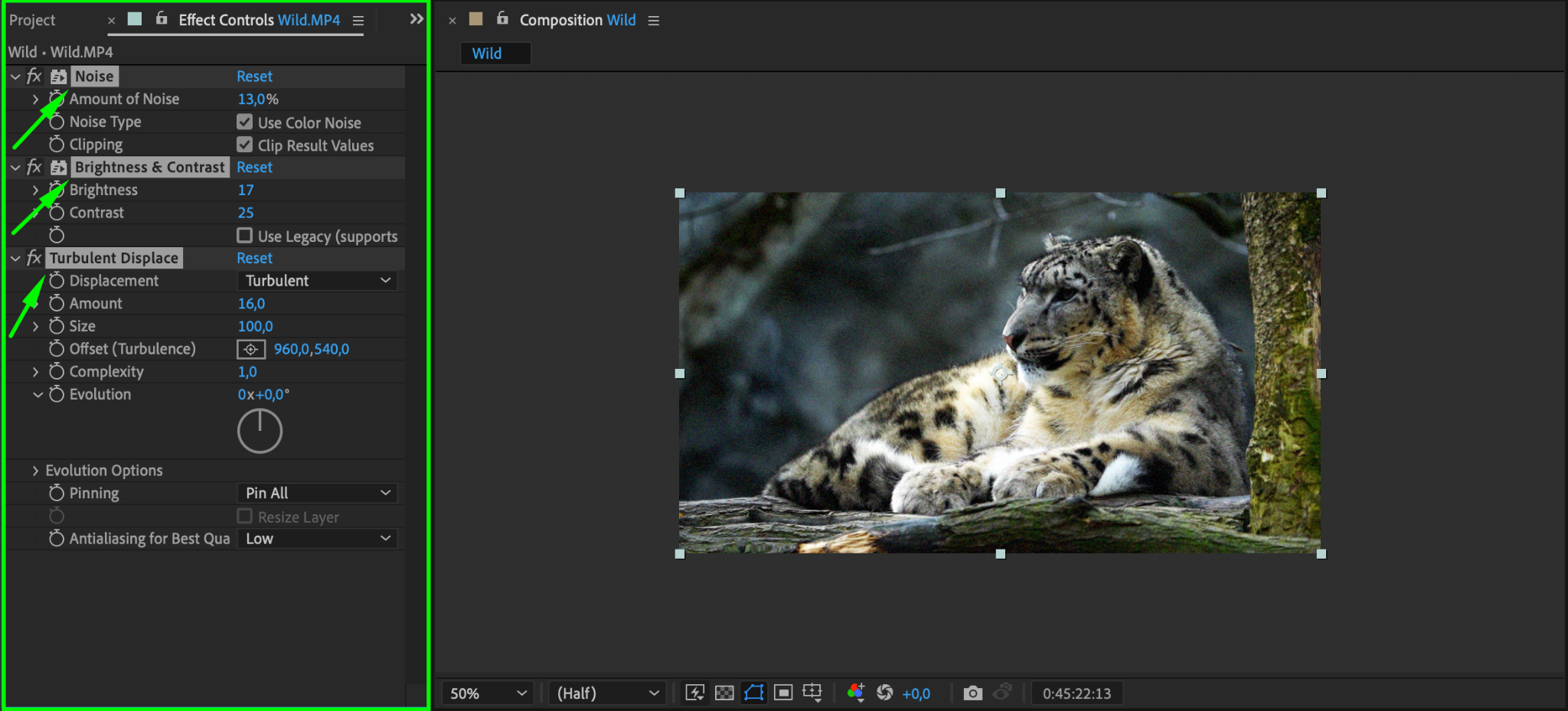Open the Pinning Pin All dropdown
Image resolution: width=1568 pixels, height=711 pixels.
coord(318,494)
